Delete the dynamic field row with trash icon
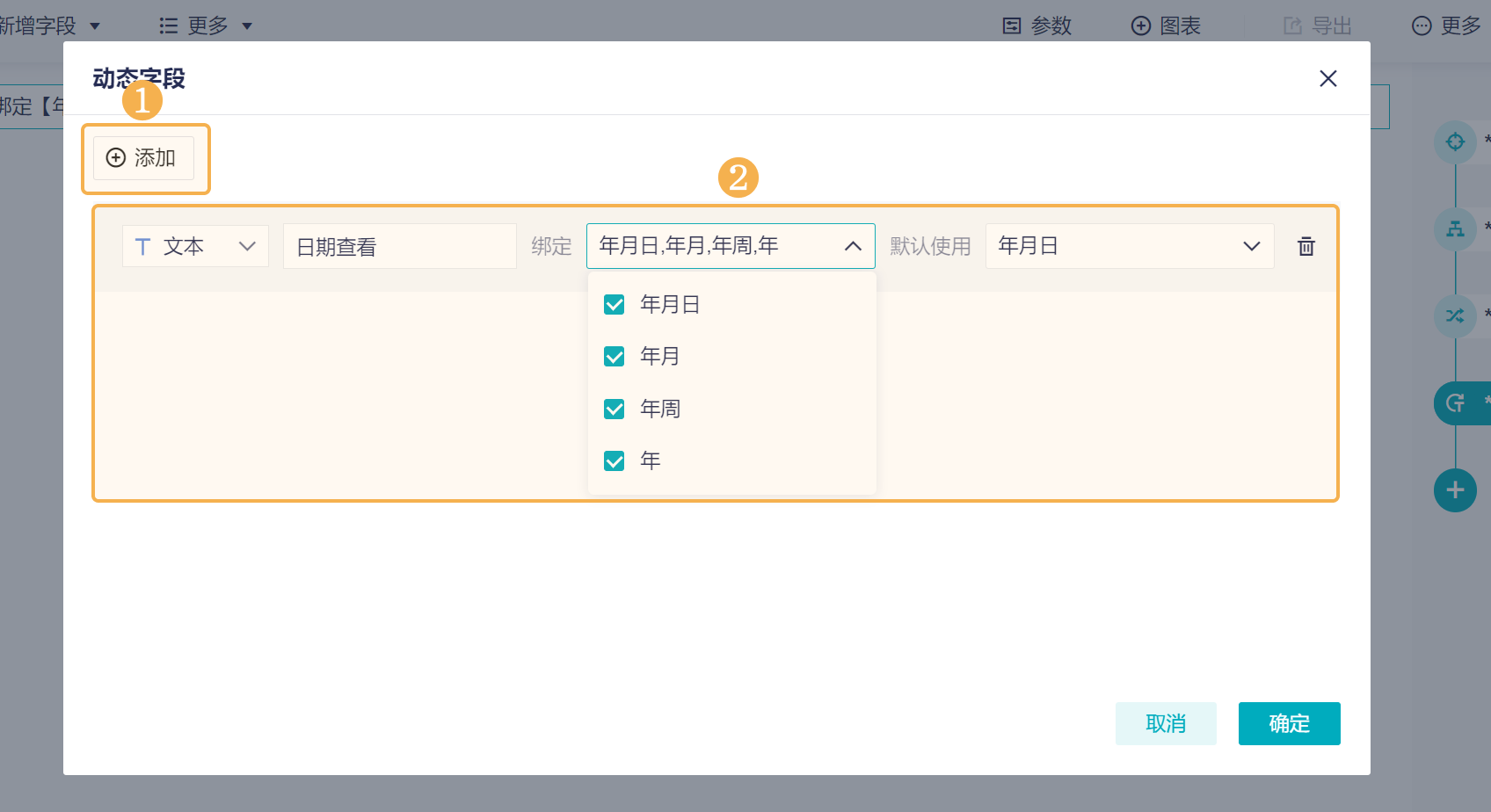Image resolution: width=1491 pixels, height=812 pixels. tap(1306, 246)
